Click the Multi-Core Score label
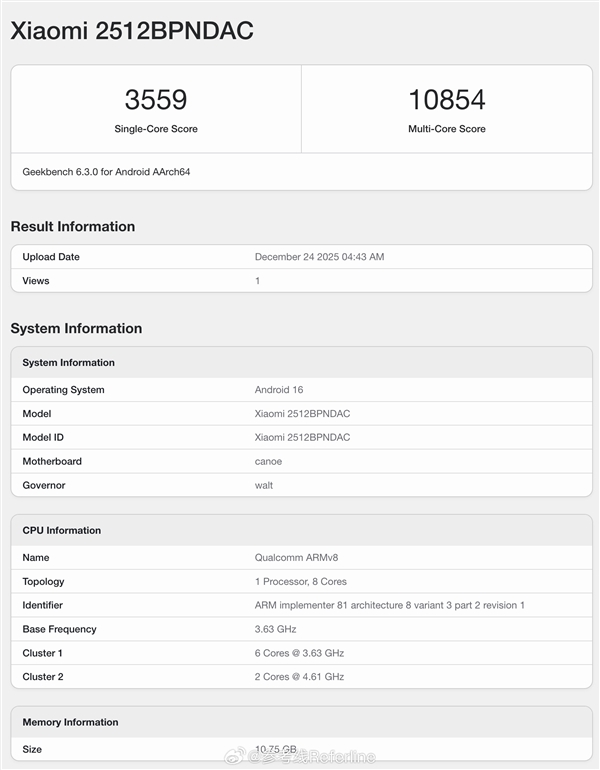Image resolution: width=600 pixels, height=770 pixels. [x=446, y=129]
